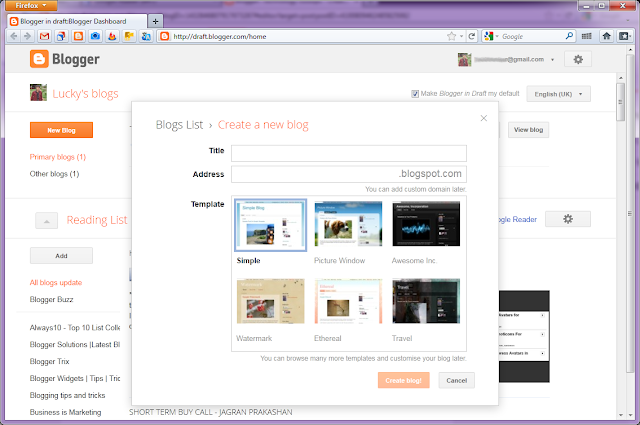The width and height of the screenshot is (640, 425).
Task: Open Blogger settings gear in header
Action: [578, 60]
